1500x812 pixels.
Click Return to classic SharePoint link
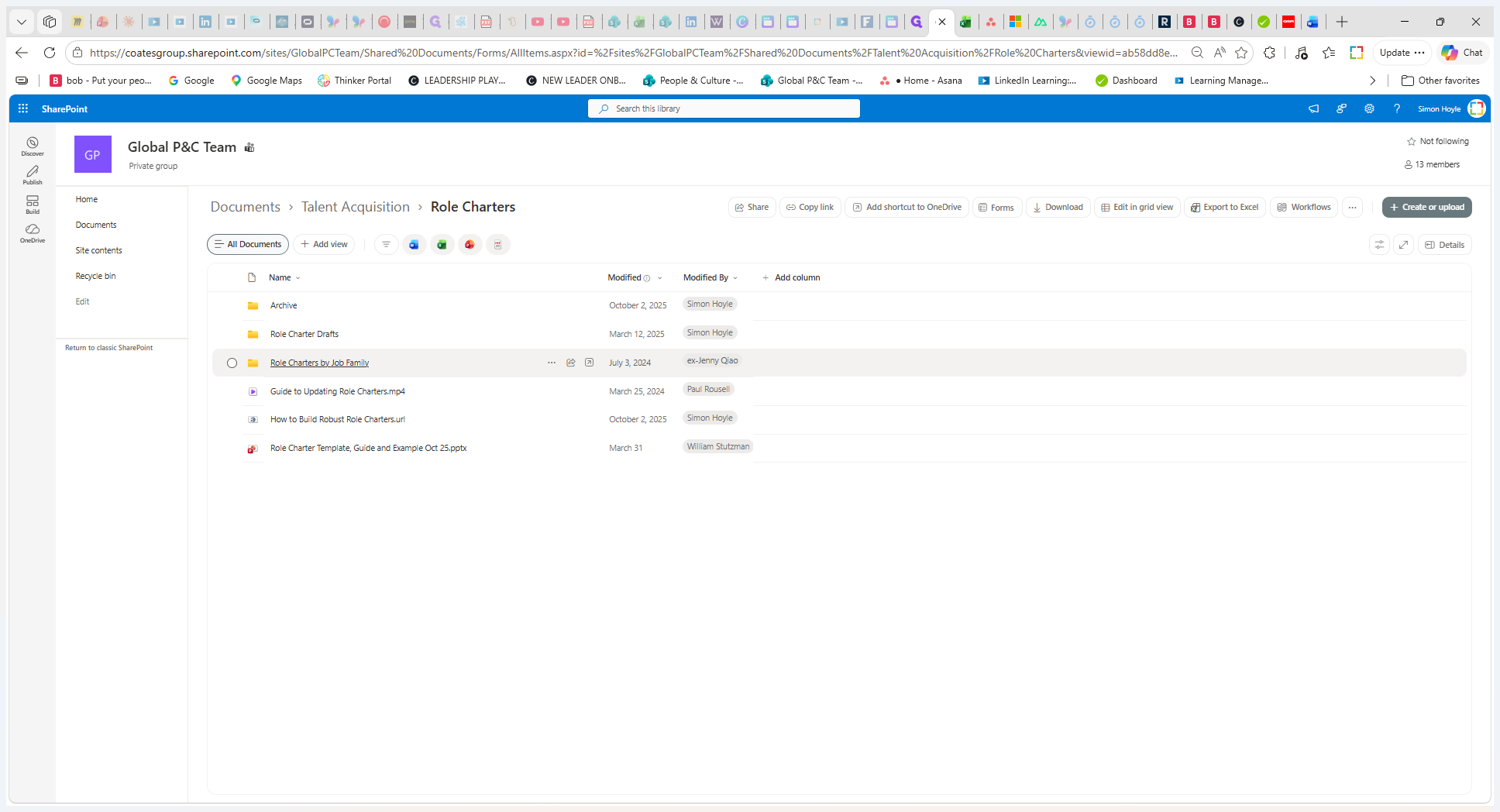tap(109, 348)
